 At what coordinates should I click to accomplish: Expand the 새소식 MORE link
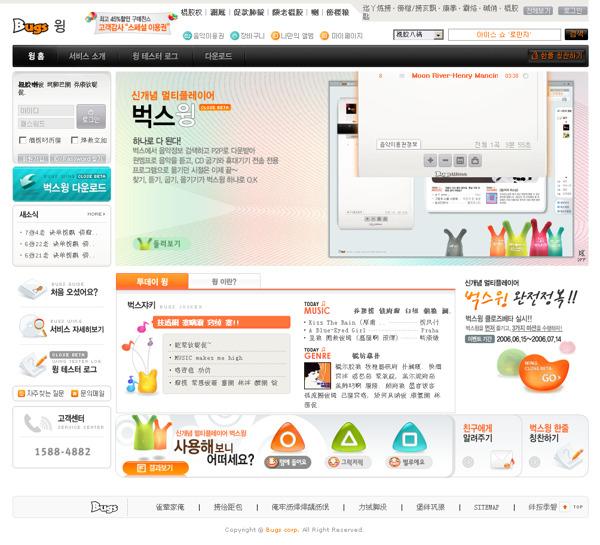[96, 214]
